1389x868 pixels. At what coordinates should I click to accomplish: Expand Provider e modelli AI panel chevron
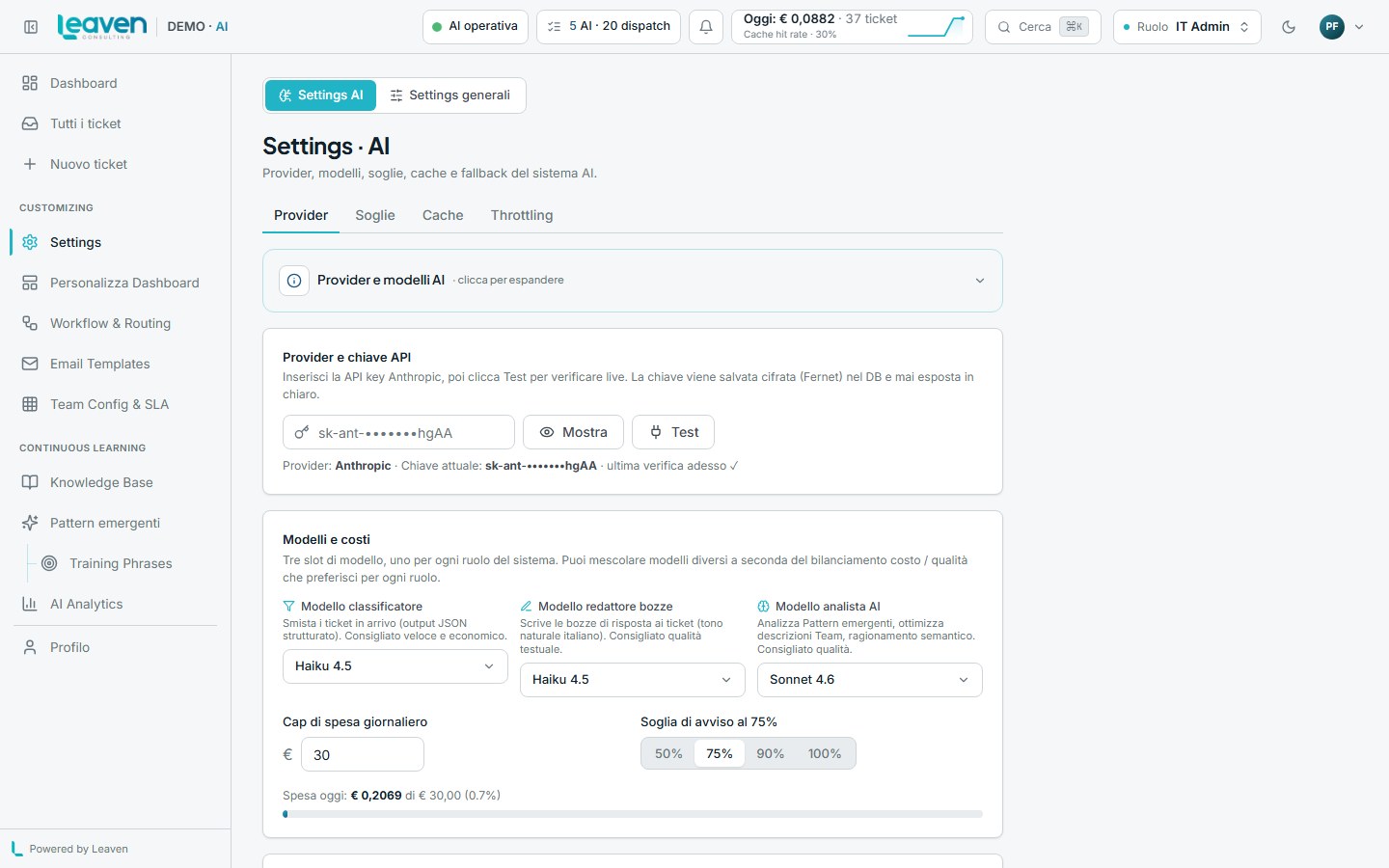click(x=980, y=281)
